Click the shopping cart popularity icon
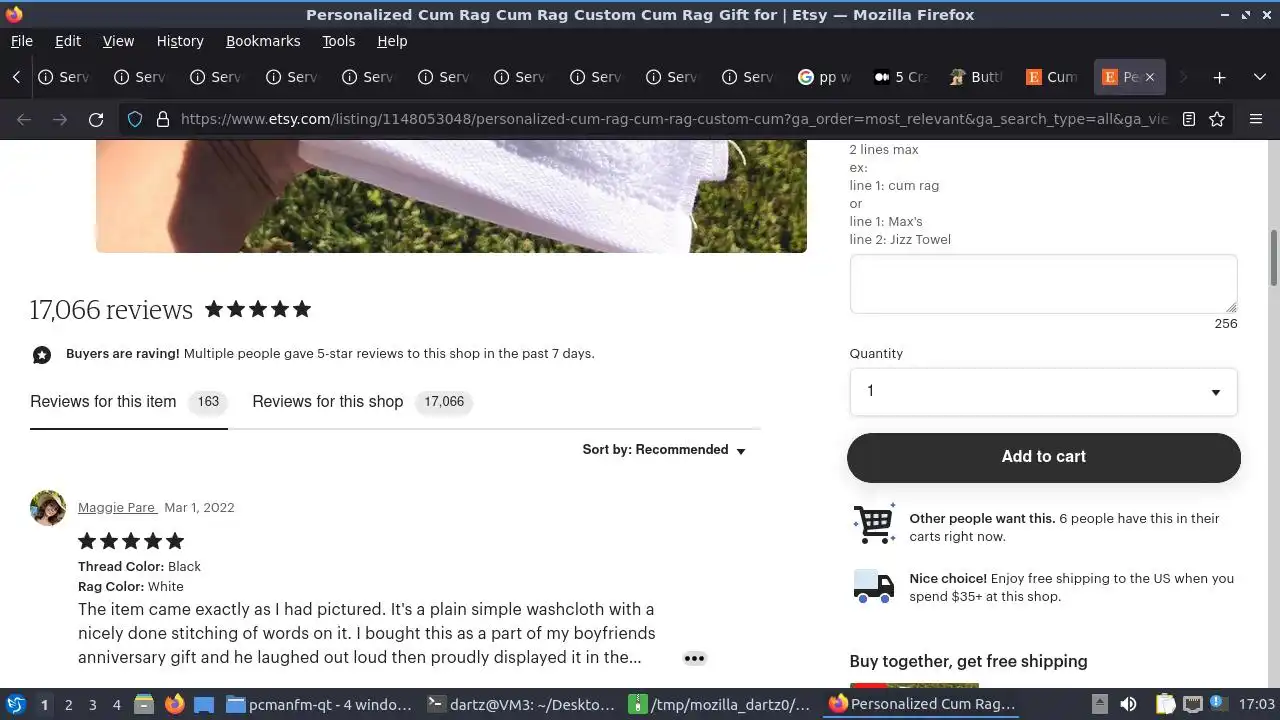 click(874, 524)
